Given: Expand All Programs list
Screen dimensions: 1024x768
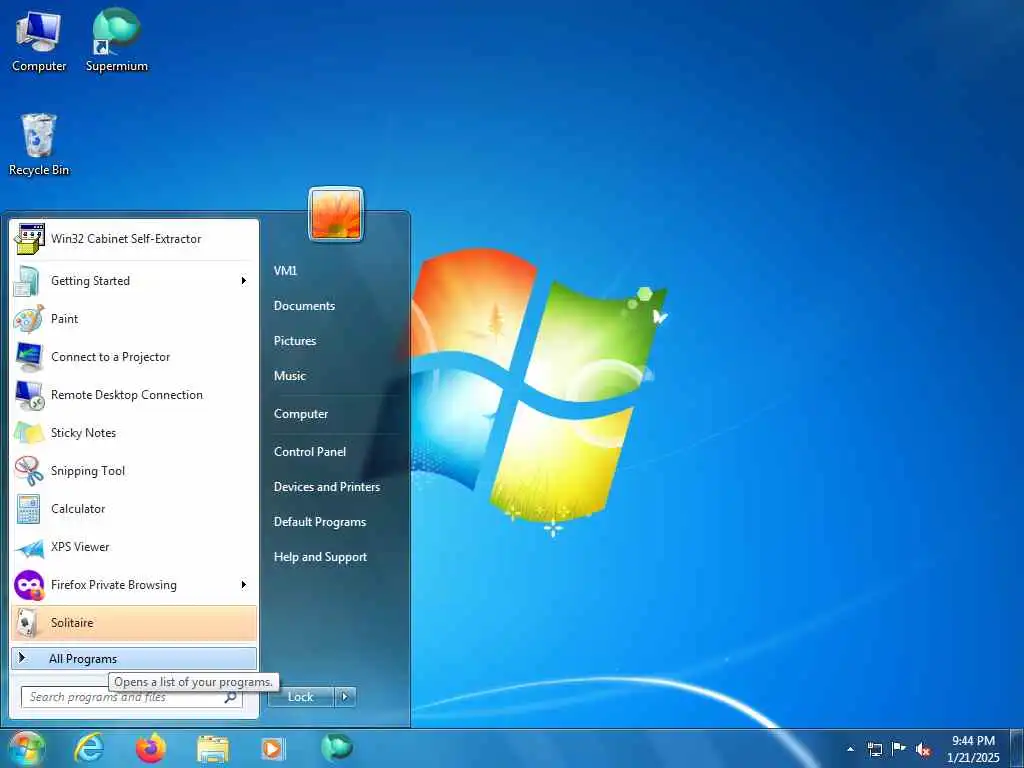Looking at the screenshot, I should click(x=134, y=659).
